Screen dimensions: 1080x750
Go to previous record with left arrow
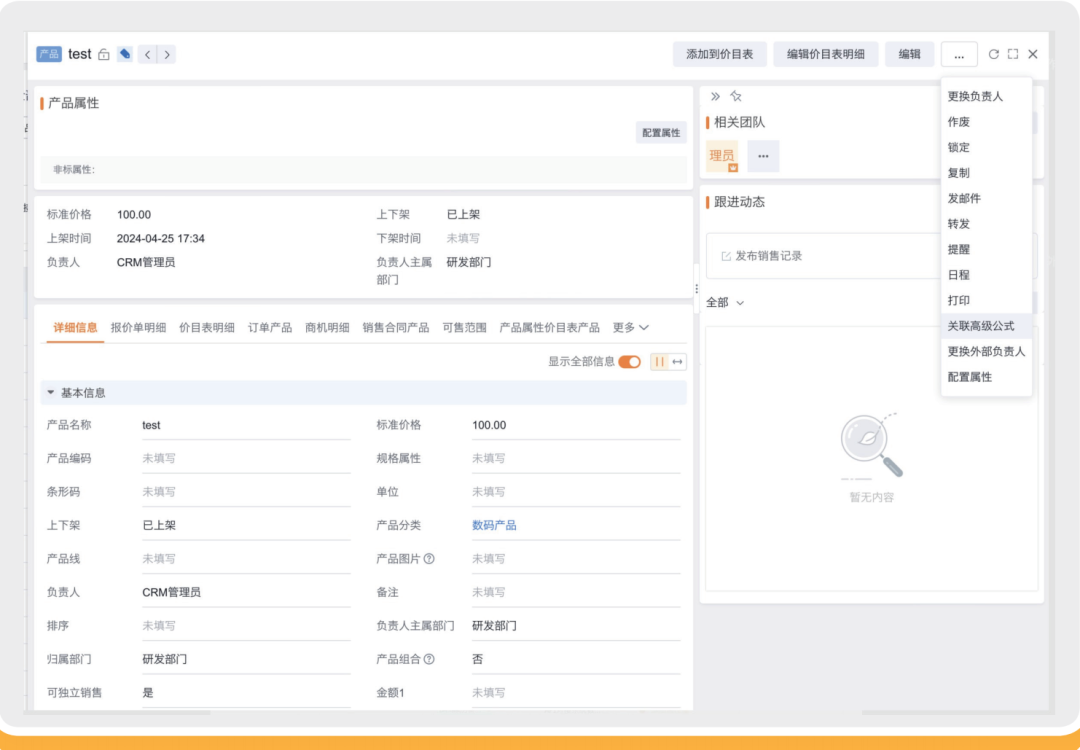click(x=147, y=54)
